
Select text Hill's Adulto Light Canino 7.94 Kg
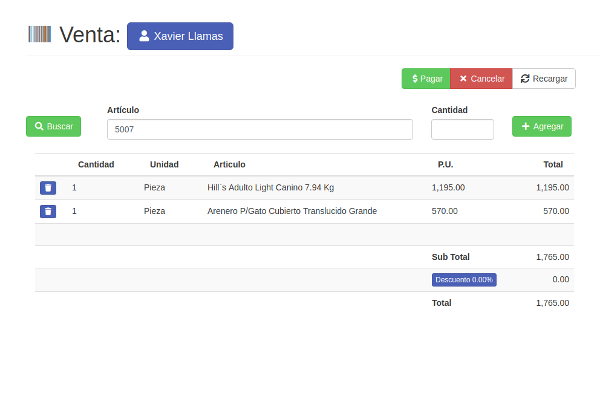coord(271,188)
